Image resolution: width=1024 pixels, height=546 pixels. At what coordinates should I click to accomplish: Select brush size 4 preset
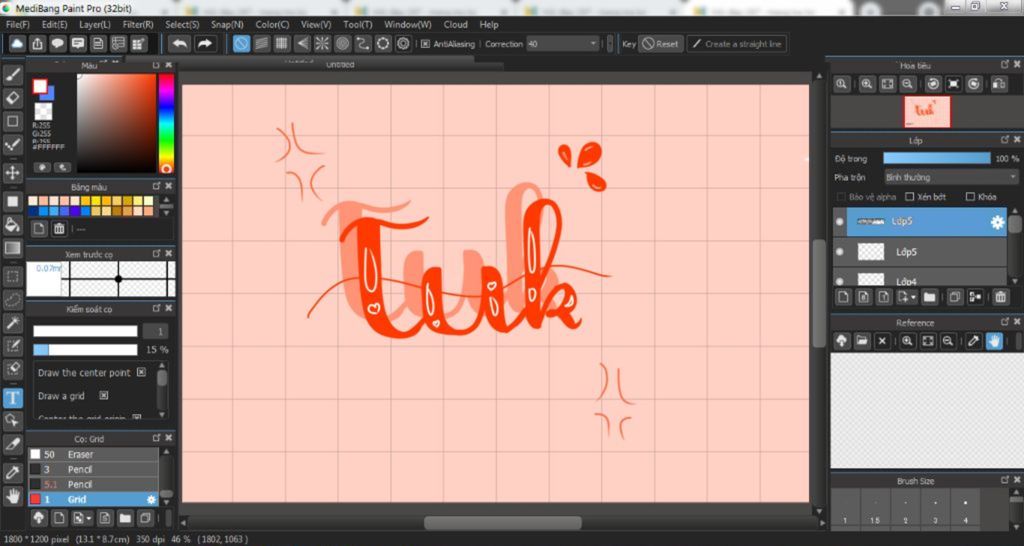click(965, 511)
